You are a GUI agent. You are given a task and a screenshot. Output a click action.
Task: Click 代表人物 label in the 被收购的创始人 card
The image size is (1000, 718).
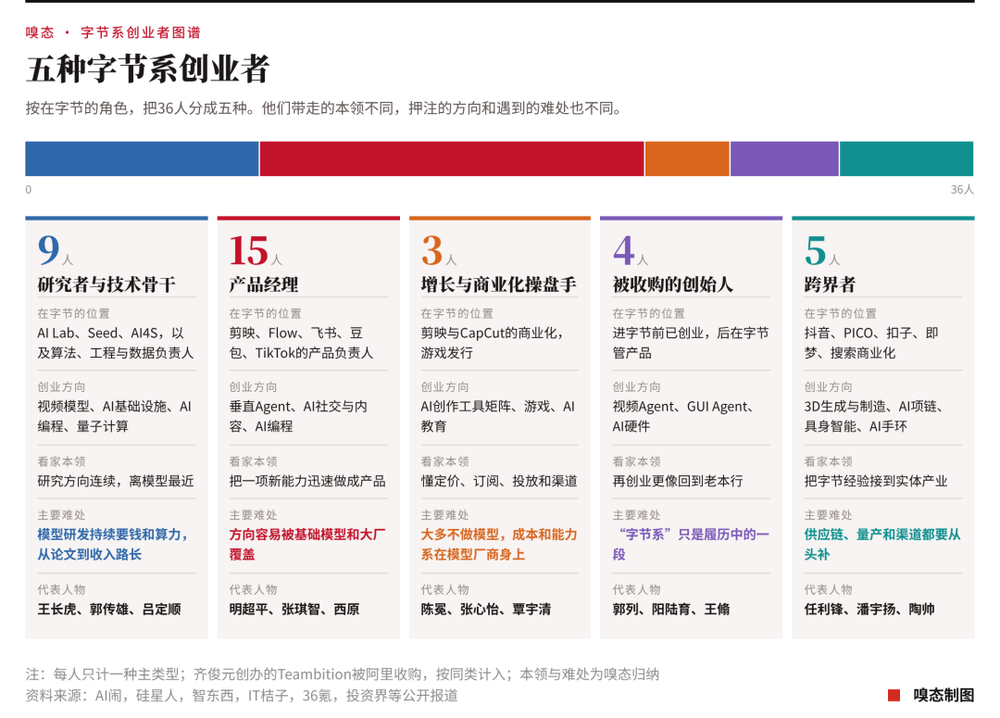pos(636,590)
